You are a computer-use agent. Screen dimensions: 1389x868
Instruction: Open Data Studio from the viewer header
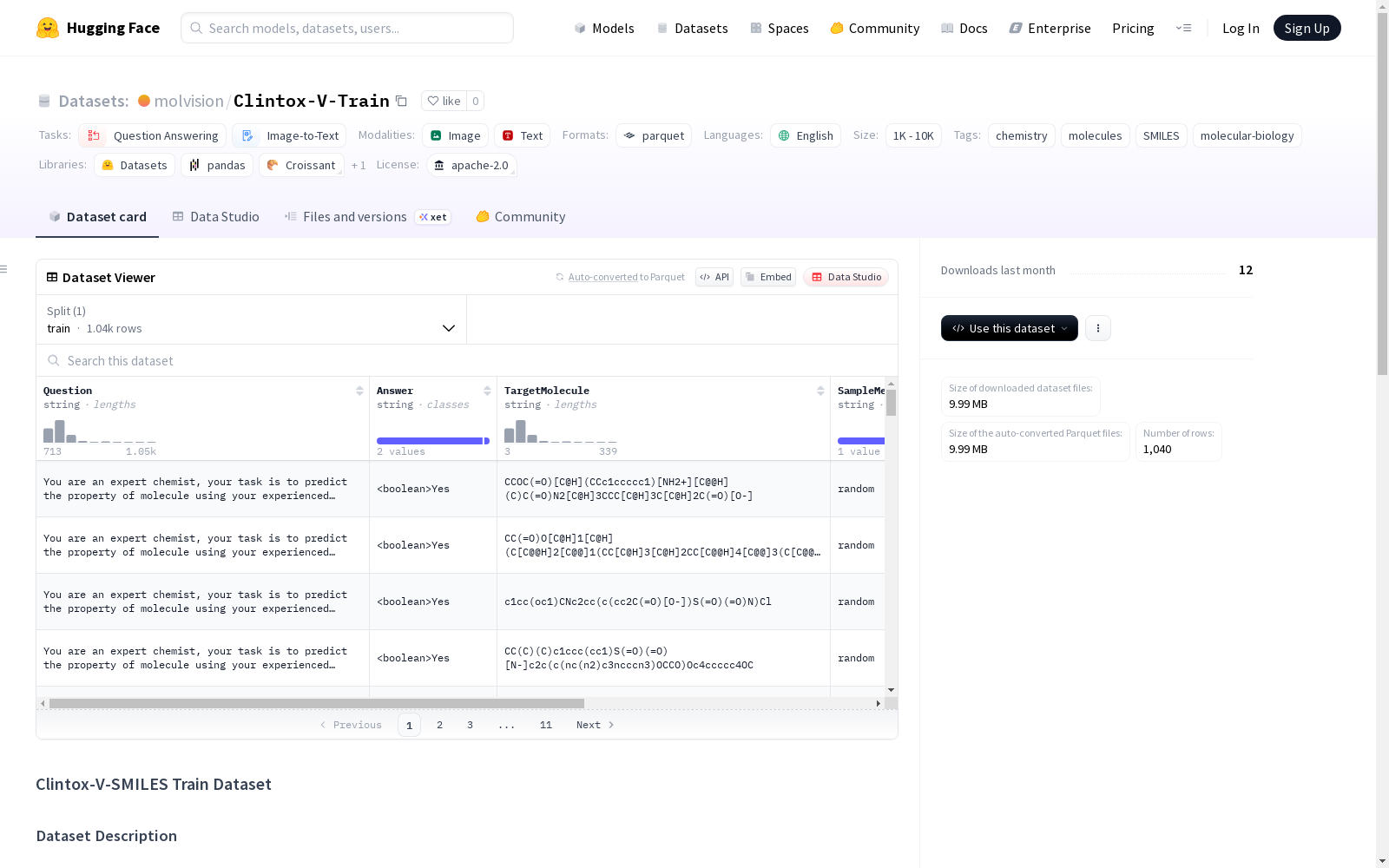pyautogui.click(x=846, y=277)
